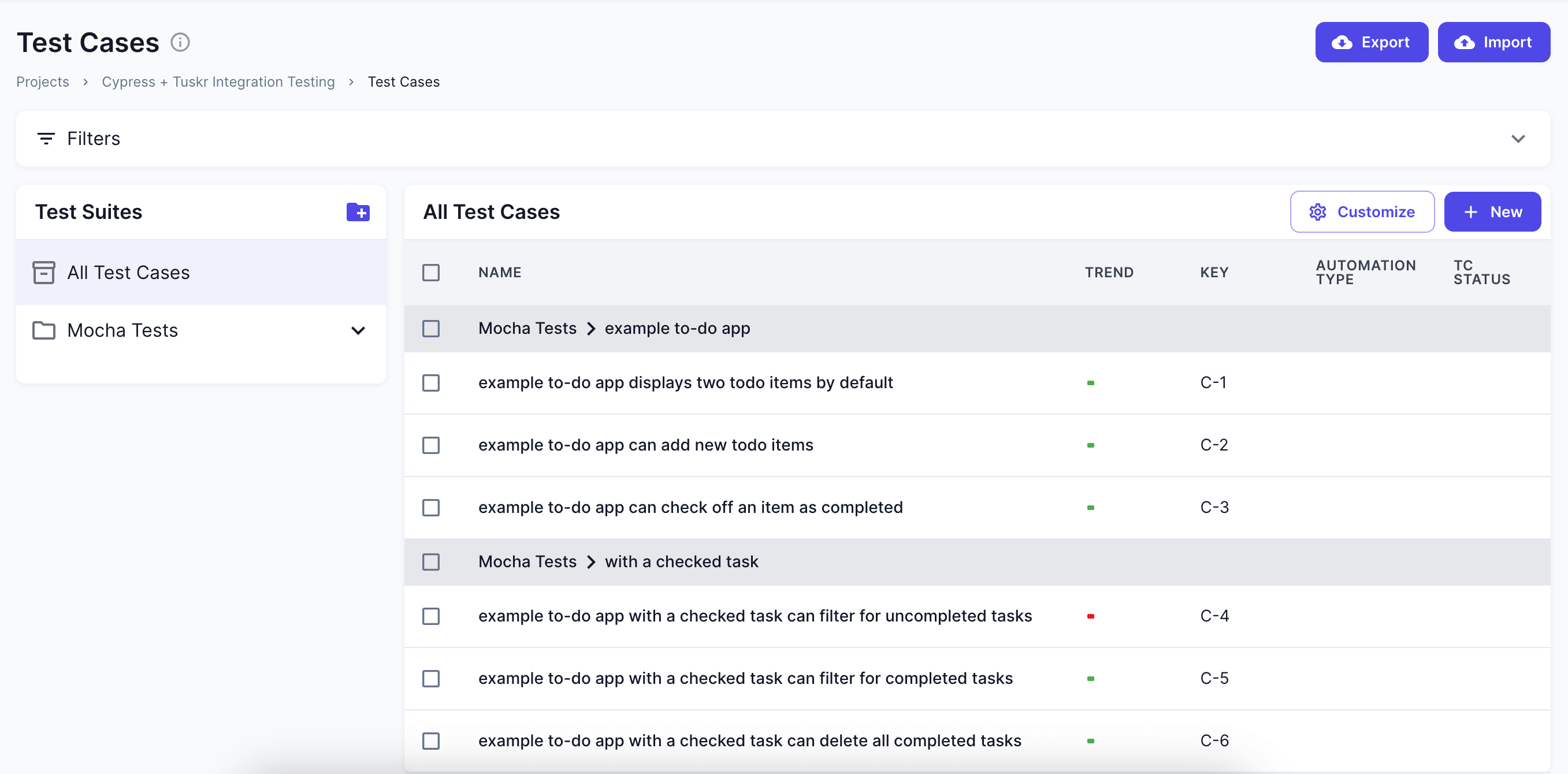Select checkbox for 'with a checked task' group
The width and height of the screenshot is (1568, 774).
pyautogui.click(x=431, y=561)
